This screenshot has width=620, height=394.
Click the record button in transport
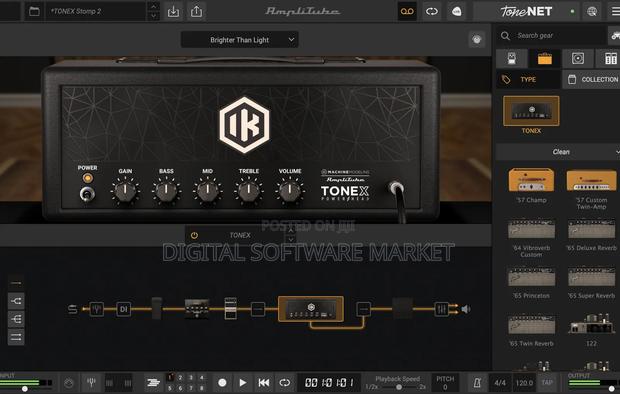click(222, 383)
